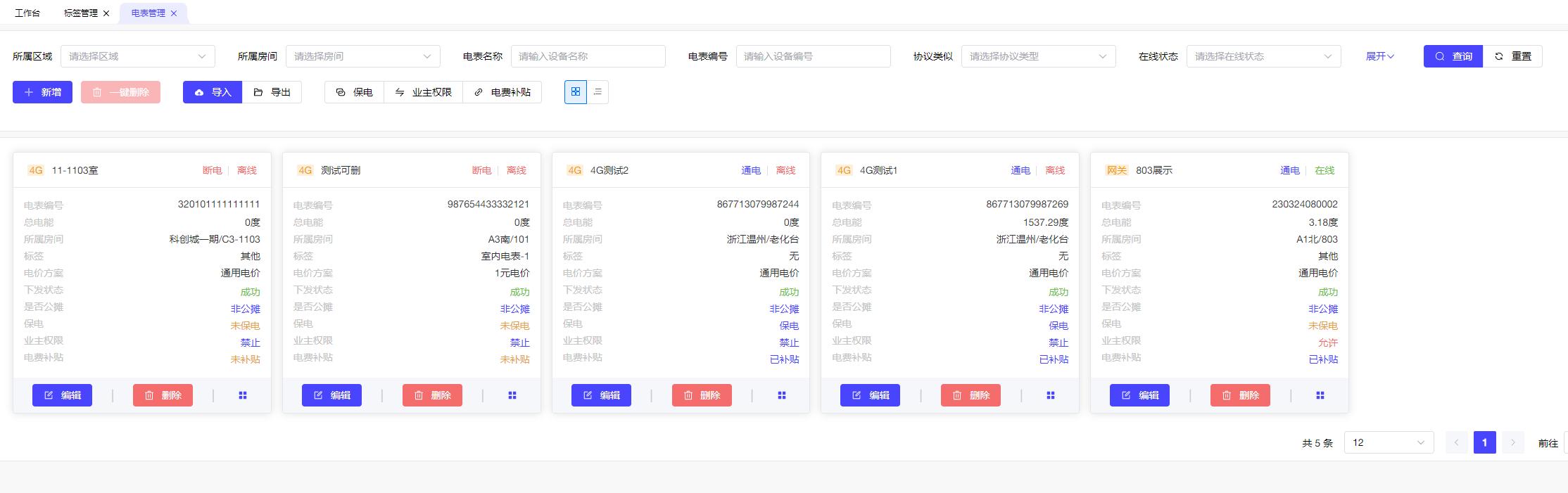Viewport: 1568px width, 493px height.
Task: Click meter number 987654433332121
Action: tap(488, 204)
